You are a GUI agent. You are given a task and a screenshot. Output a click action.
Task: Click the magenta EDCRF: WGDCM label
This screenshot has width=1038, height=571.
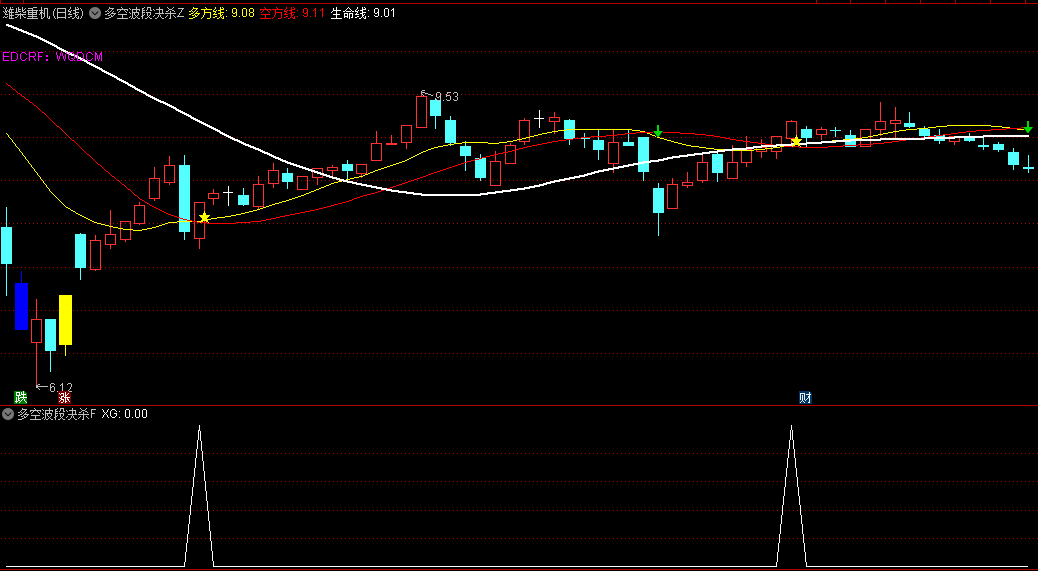(x=53, y=57)
